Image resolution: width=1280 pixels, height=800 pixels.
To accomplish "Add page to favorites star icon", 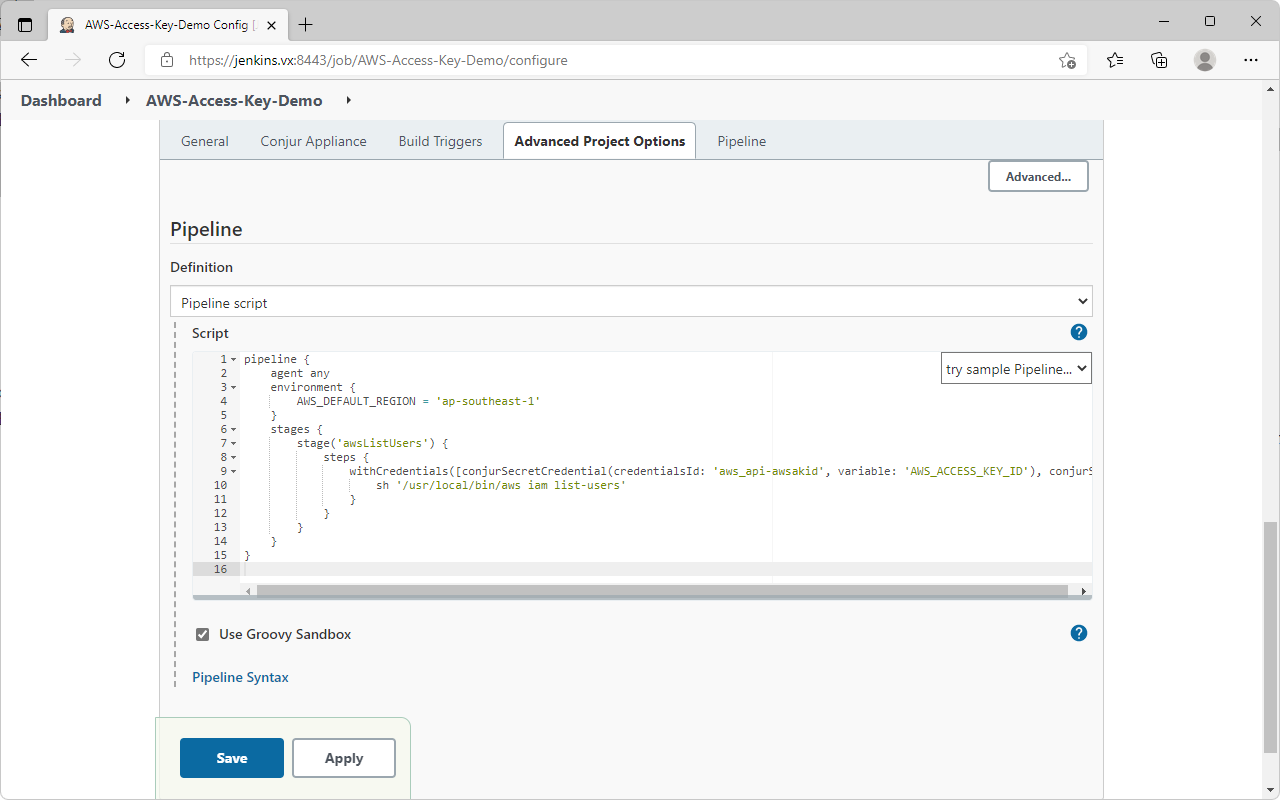I will coord(1067,60).
